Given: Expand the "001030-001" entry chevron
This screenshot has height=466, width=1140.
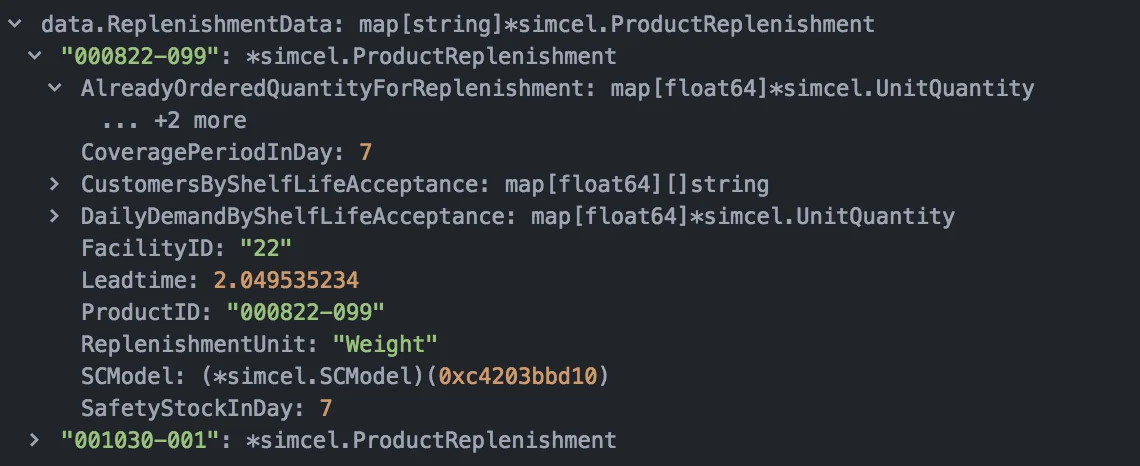Looking at the screenshot, I should pyautogui.click(x=34, y=440).
